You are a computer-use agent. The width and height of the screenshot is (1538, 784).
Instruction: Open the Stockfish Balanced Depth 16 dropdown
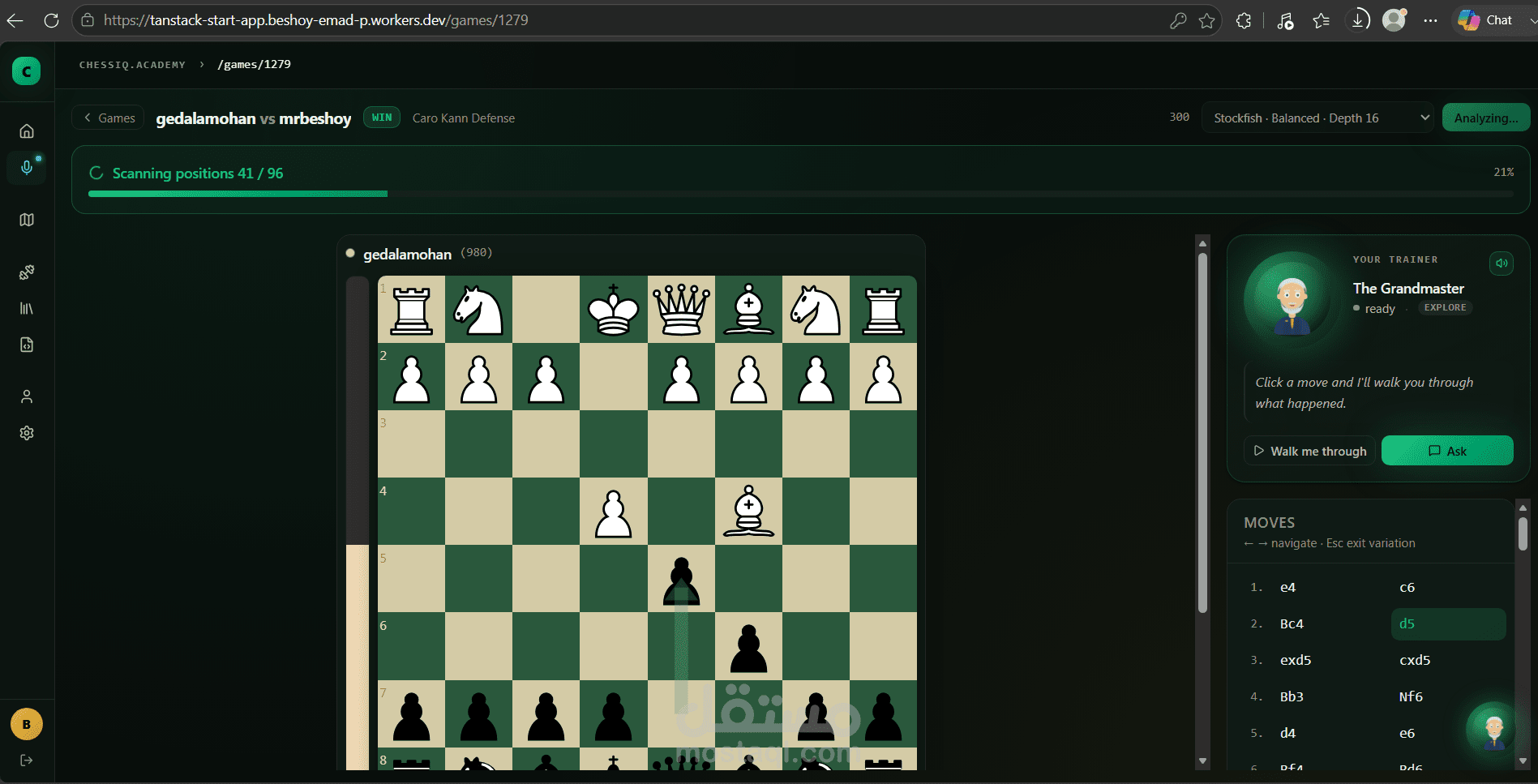[x=1318, y=118]
